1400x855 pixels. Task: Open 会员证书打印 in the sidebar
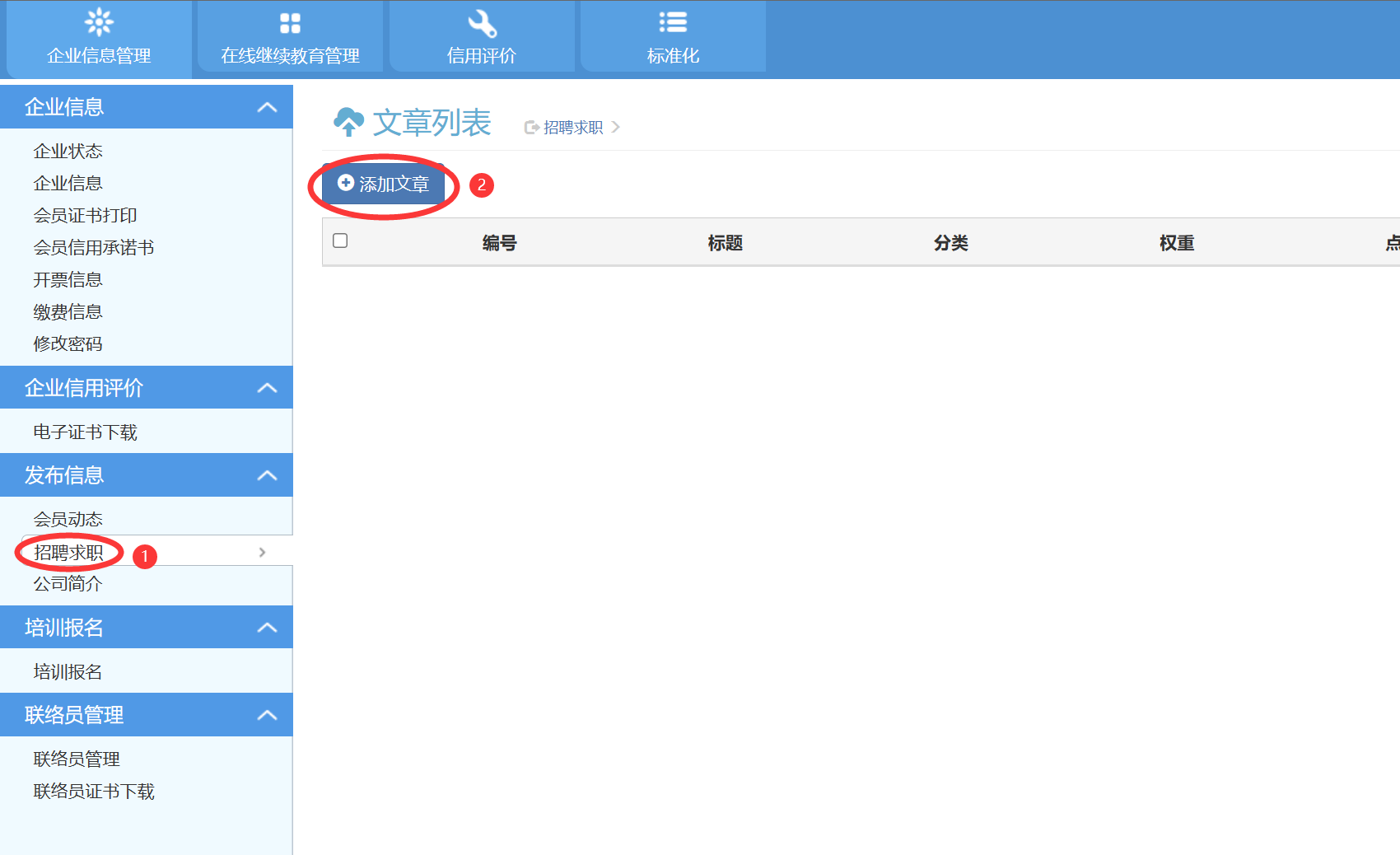pyautogui.click(x=85, y=215)
